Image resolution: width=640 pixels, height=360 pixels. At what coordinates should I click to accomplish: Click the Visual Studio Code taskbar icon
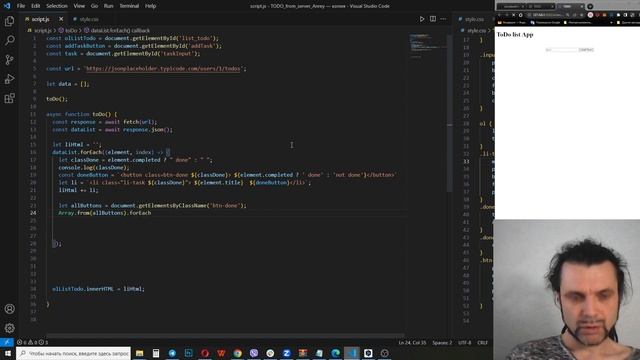(x=352, y=353)
